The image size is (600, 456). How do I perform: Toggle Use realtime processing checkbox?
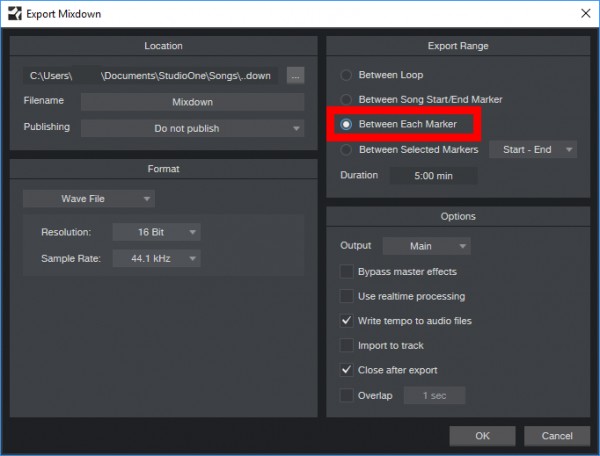[x=347, y=297]
